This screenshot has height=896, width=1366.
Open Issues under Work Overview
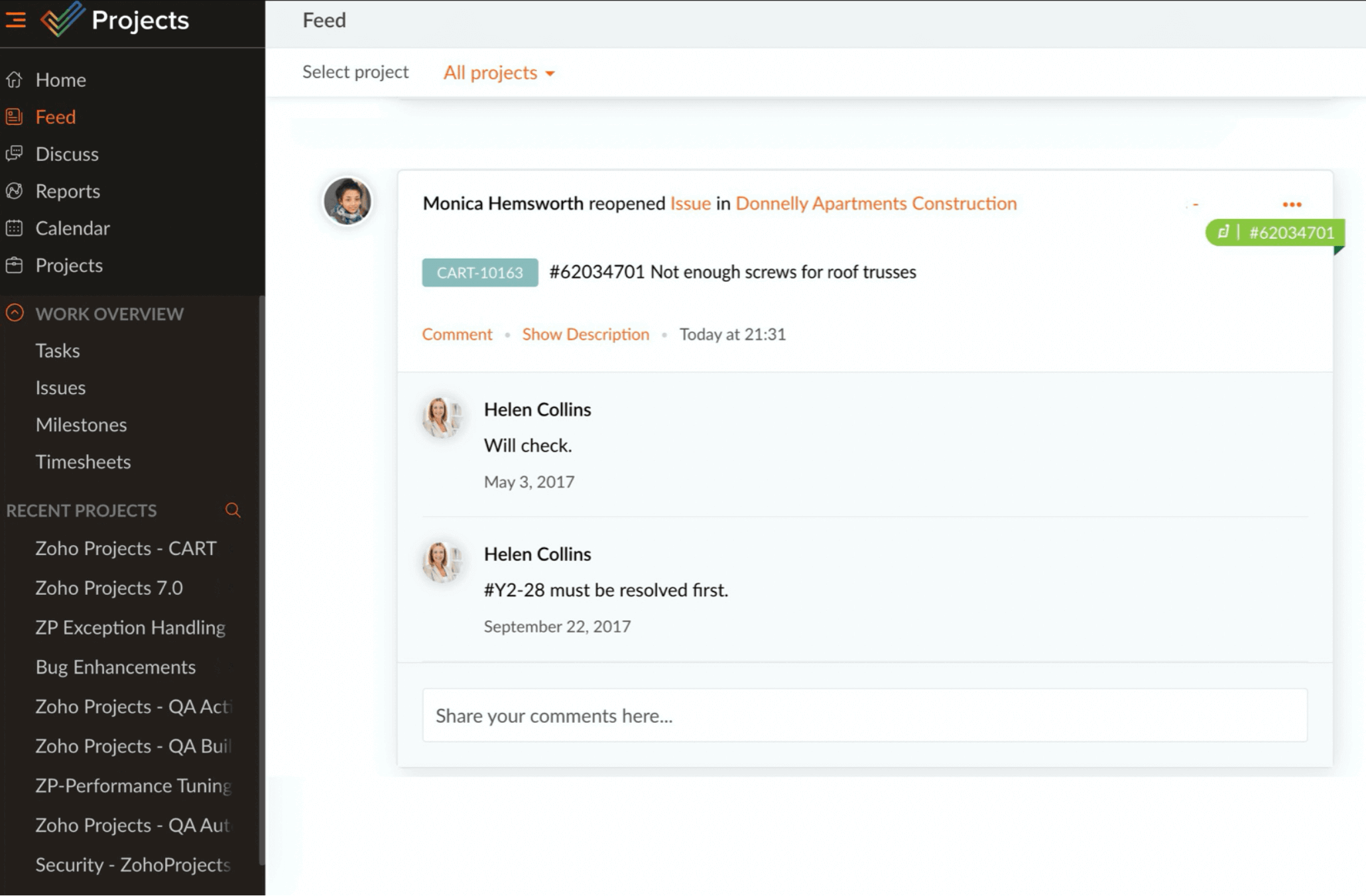60,387
